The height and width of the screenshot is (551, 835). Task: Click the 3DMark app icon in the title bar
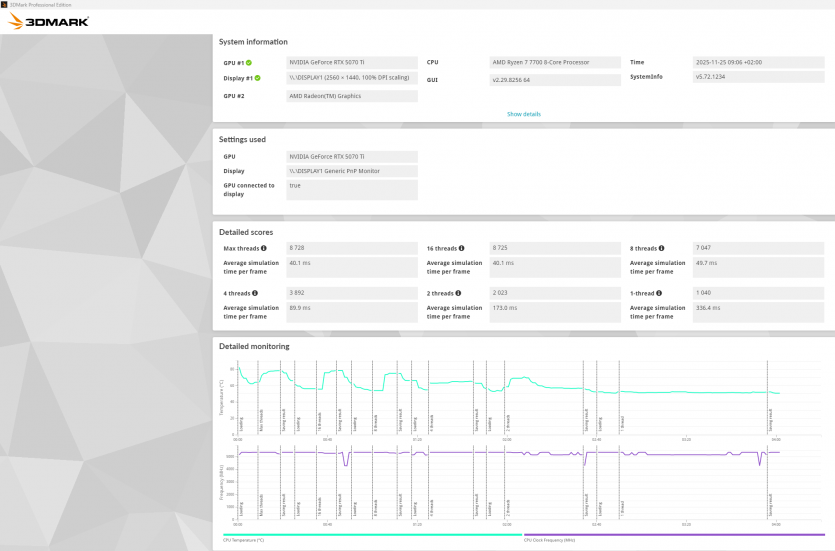tap(5, 4)
